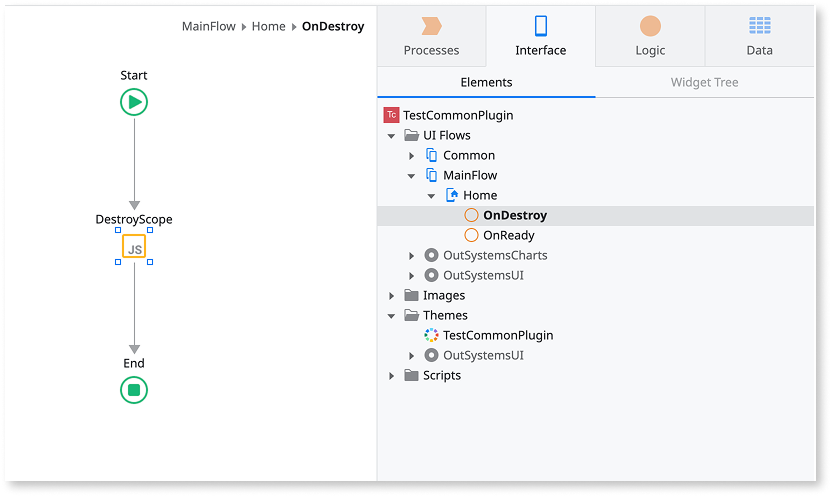Click the OnDestroy action circle icon
The width and height of the screenshot is (831, 496).
tap(471, 215)
